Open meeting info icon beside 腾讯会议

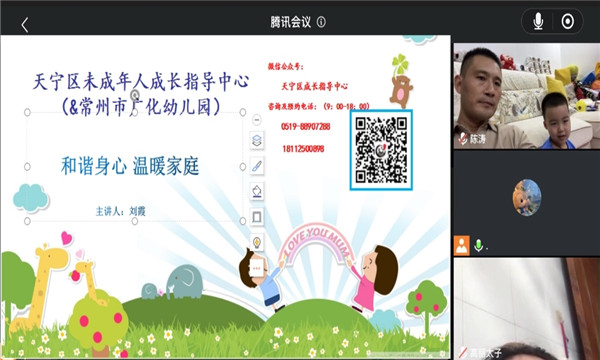click(321, 22)
